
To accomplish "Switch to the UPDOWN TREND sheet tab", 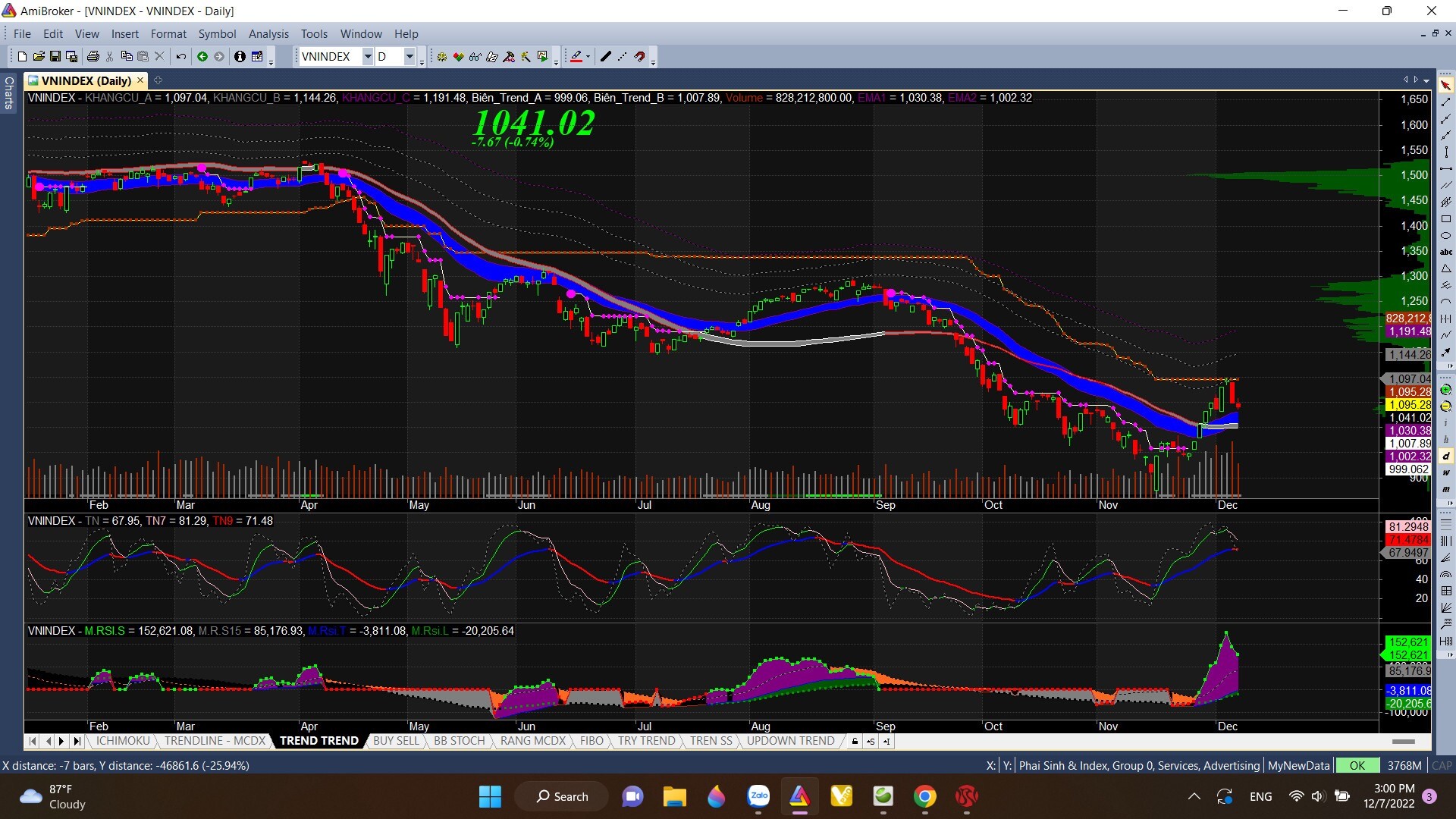I will (790, 742).
